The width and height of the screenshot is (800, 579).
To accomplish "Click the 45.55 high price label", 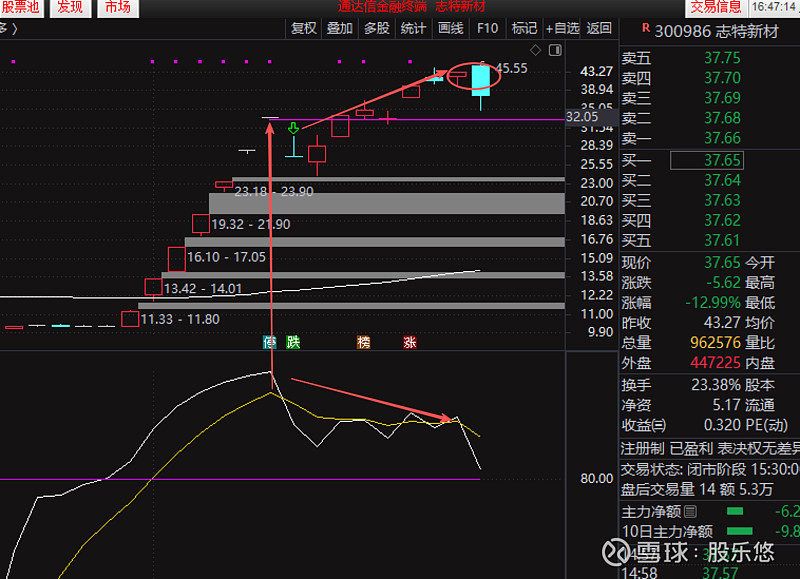I will point(512,68).
